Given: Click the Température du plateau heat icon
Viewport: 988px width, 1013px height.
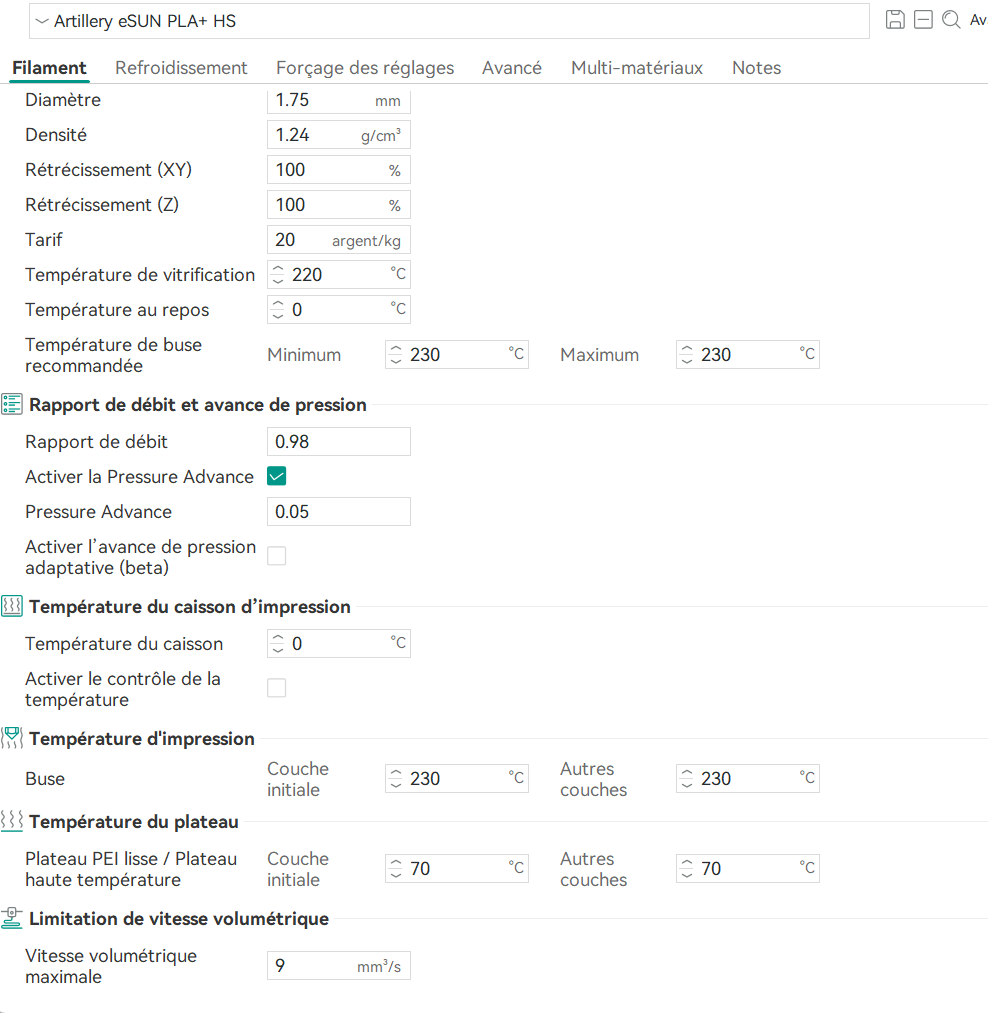Looking at the screenshot, I should point(12,822).
